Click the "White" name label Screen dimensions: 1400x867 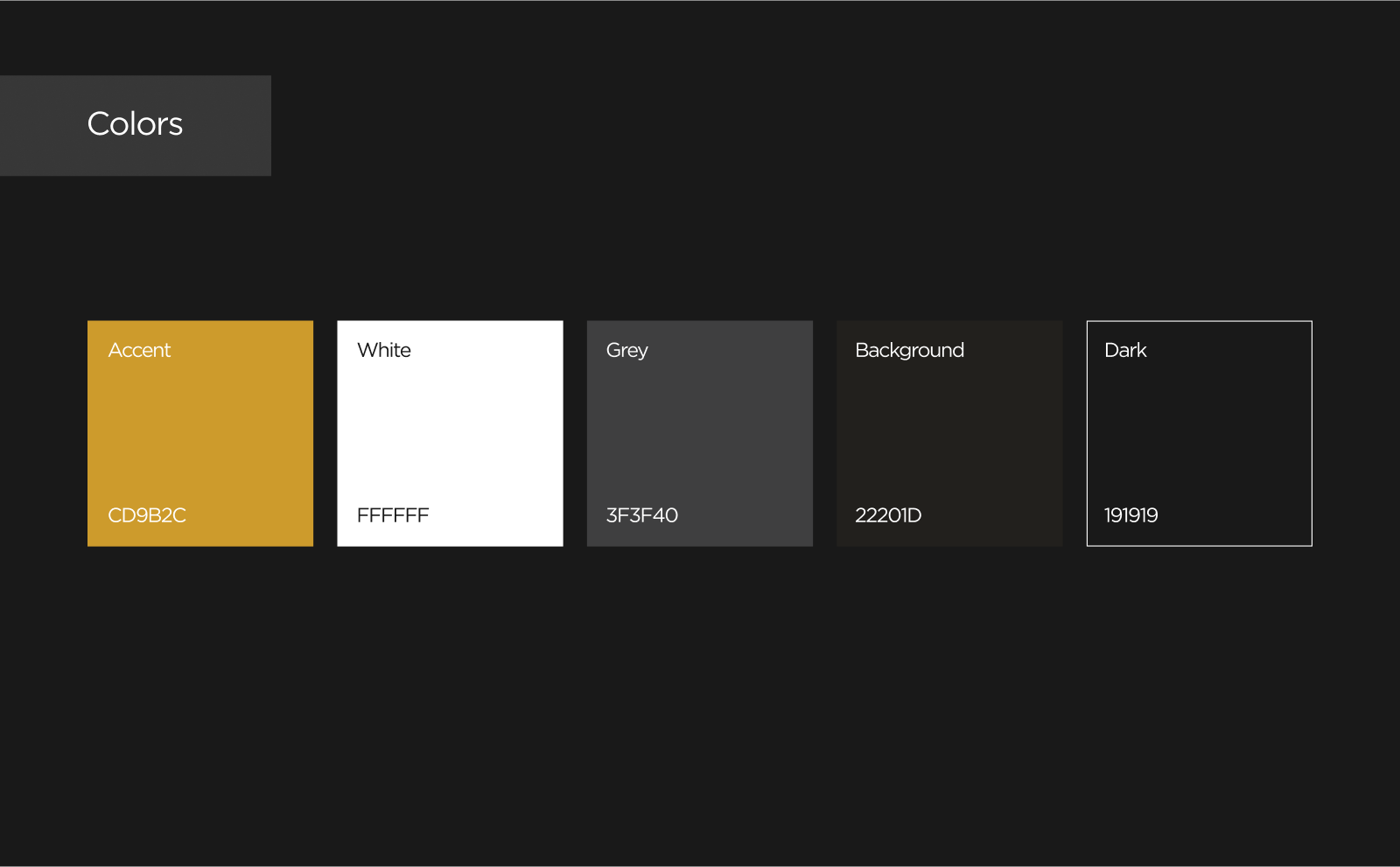pyautogui.click(x=384, y=350)
